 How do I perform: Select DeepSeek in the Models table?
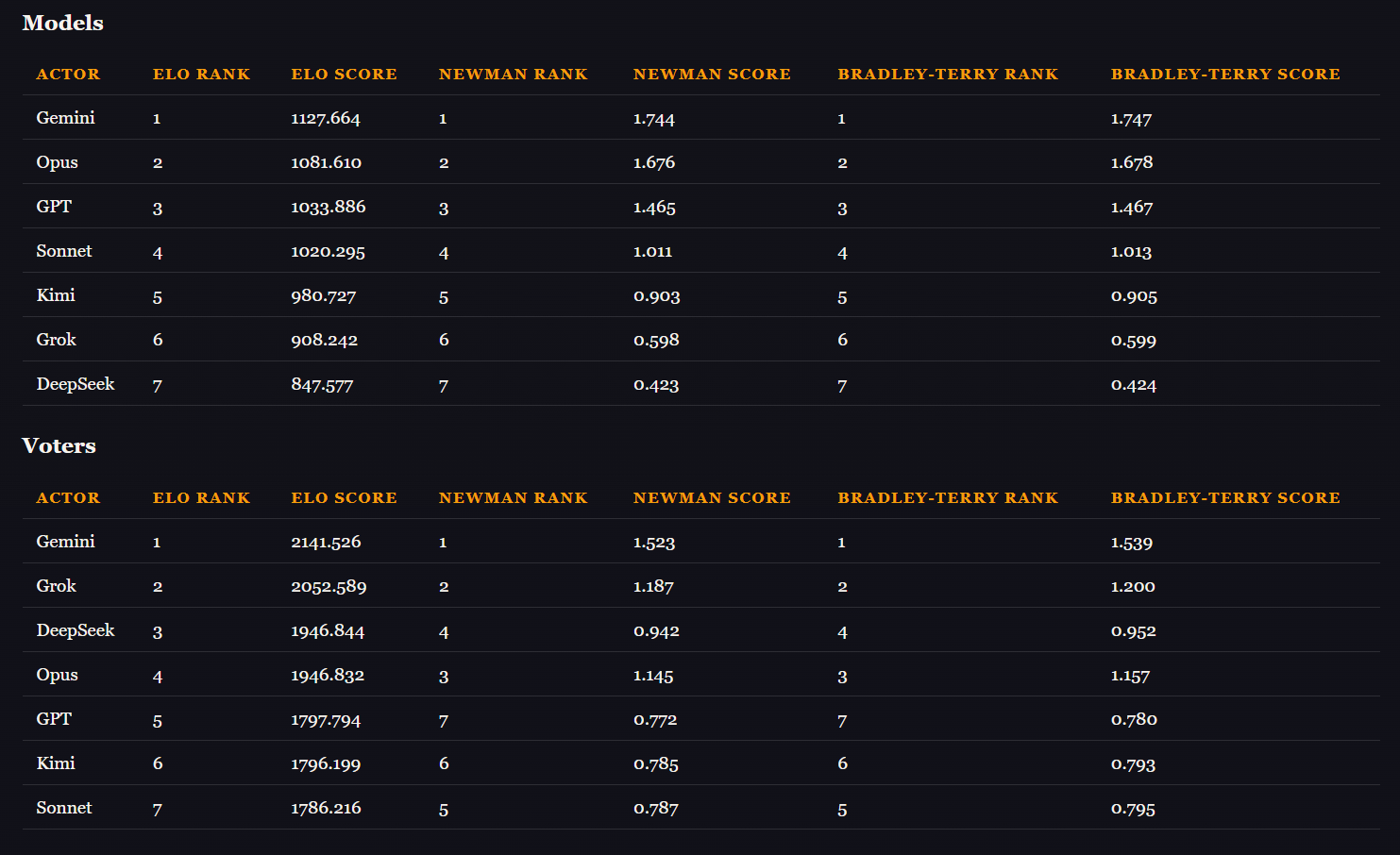[76, 384]
